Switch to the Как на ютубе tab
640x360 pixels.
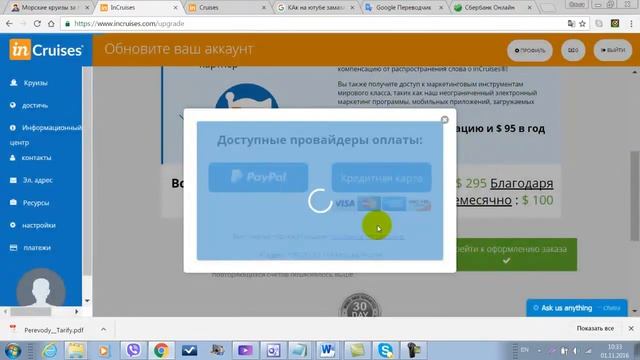tap(315, 8)
